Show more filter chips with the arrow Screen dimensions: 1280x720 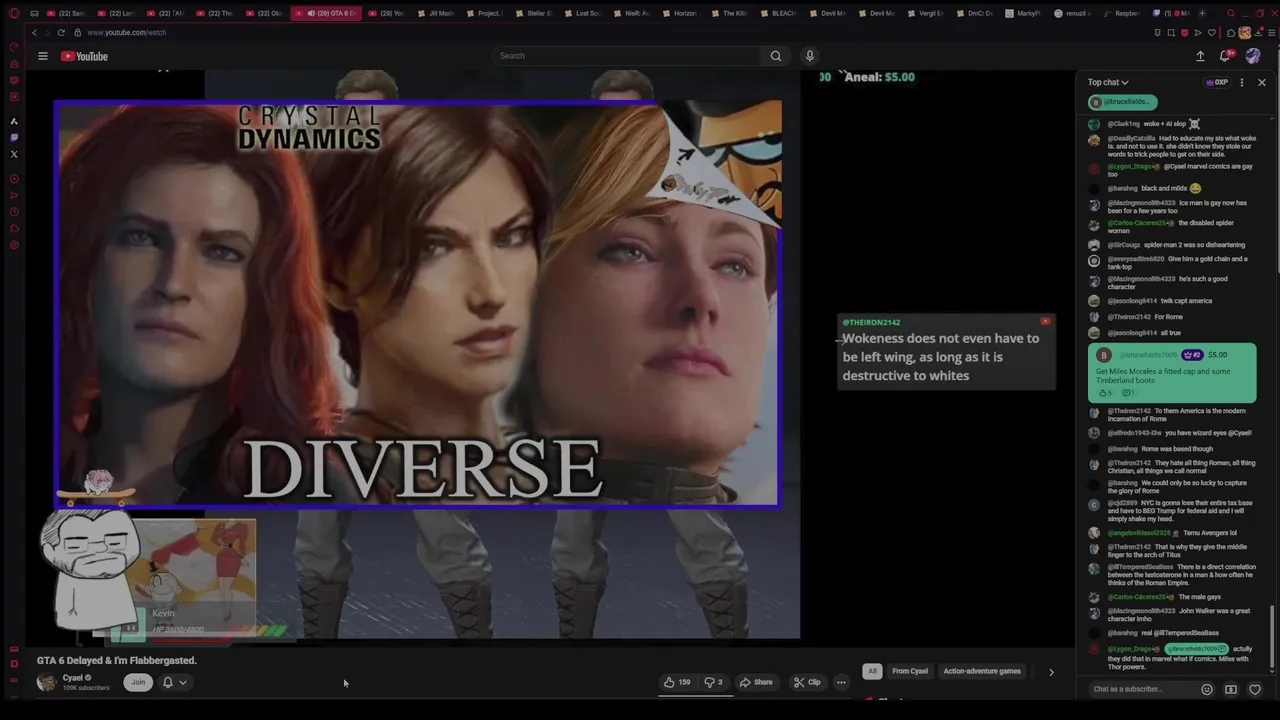[1051, 672]
